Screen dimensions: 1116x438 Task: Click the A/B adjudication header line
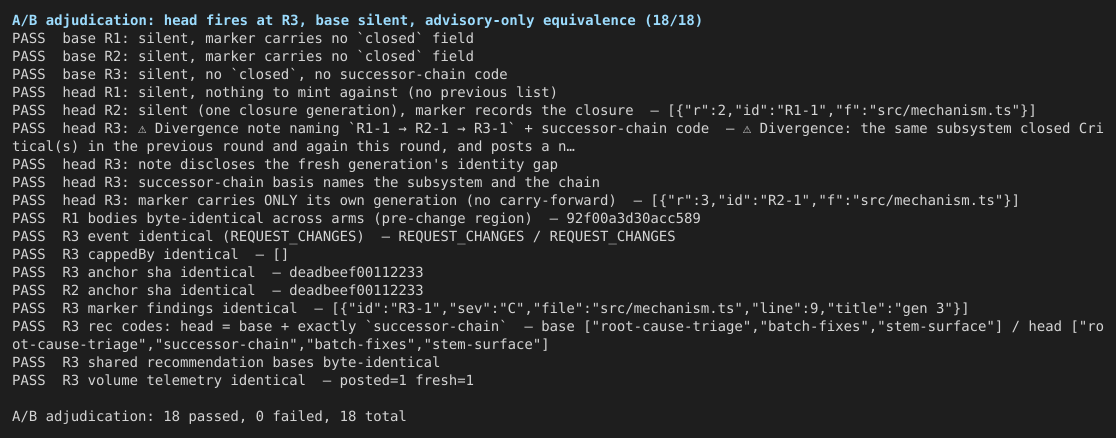(357, 21)
